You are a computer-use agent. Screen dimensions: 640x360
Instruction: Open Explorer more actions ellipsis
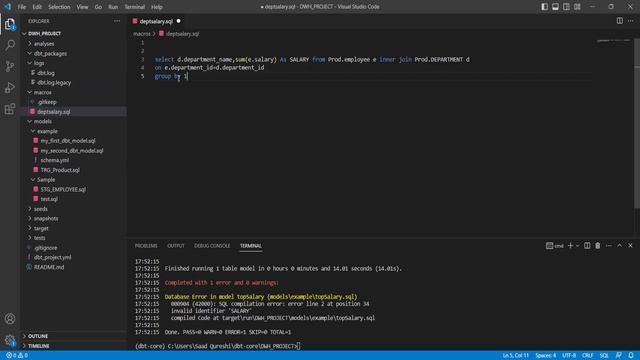coord(117,21)
